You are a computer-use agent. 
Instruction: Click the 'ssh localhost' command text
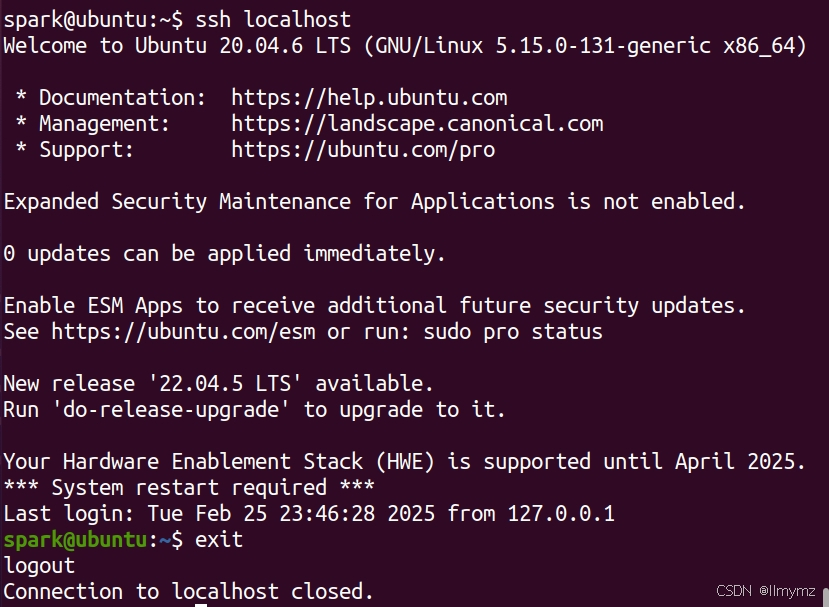(273, 20)
